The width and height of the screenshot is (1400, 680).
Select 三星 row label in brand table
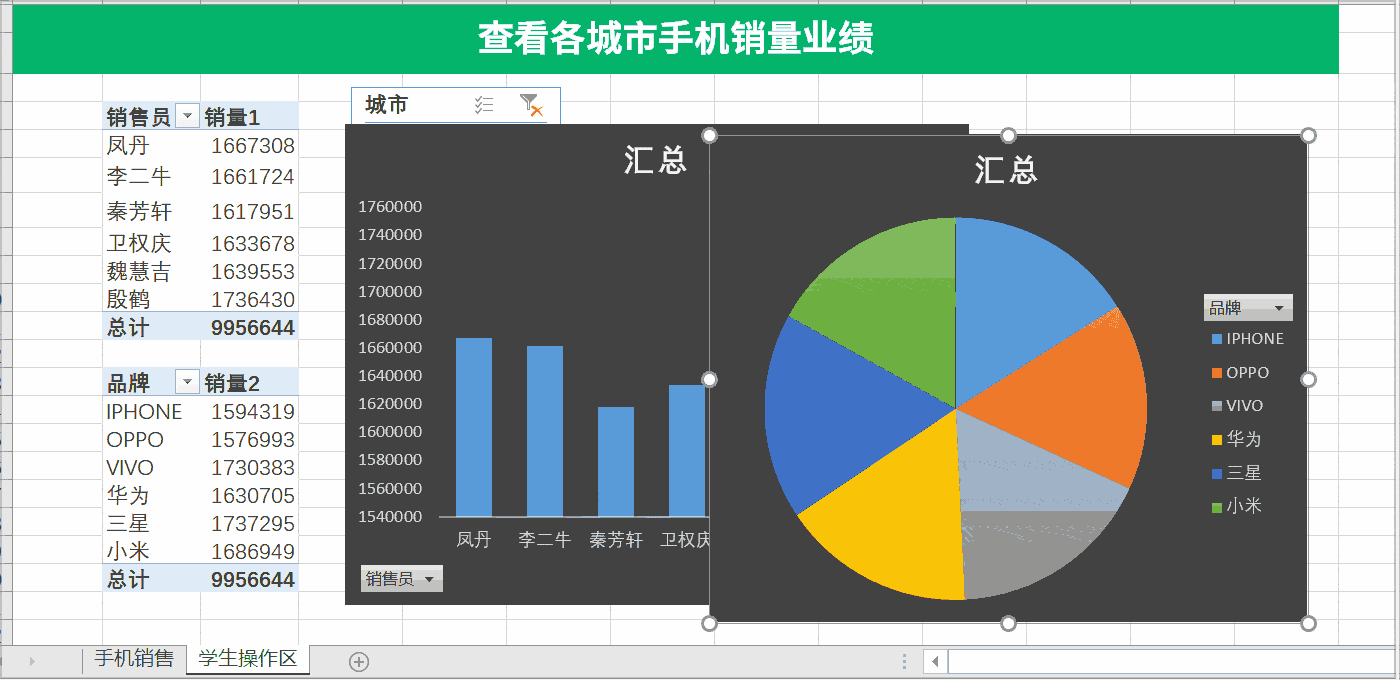click(x=152, y=523)
